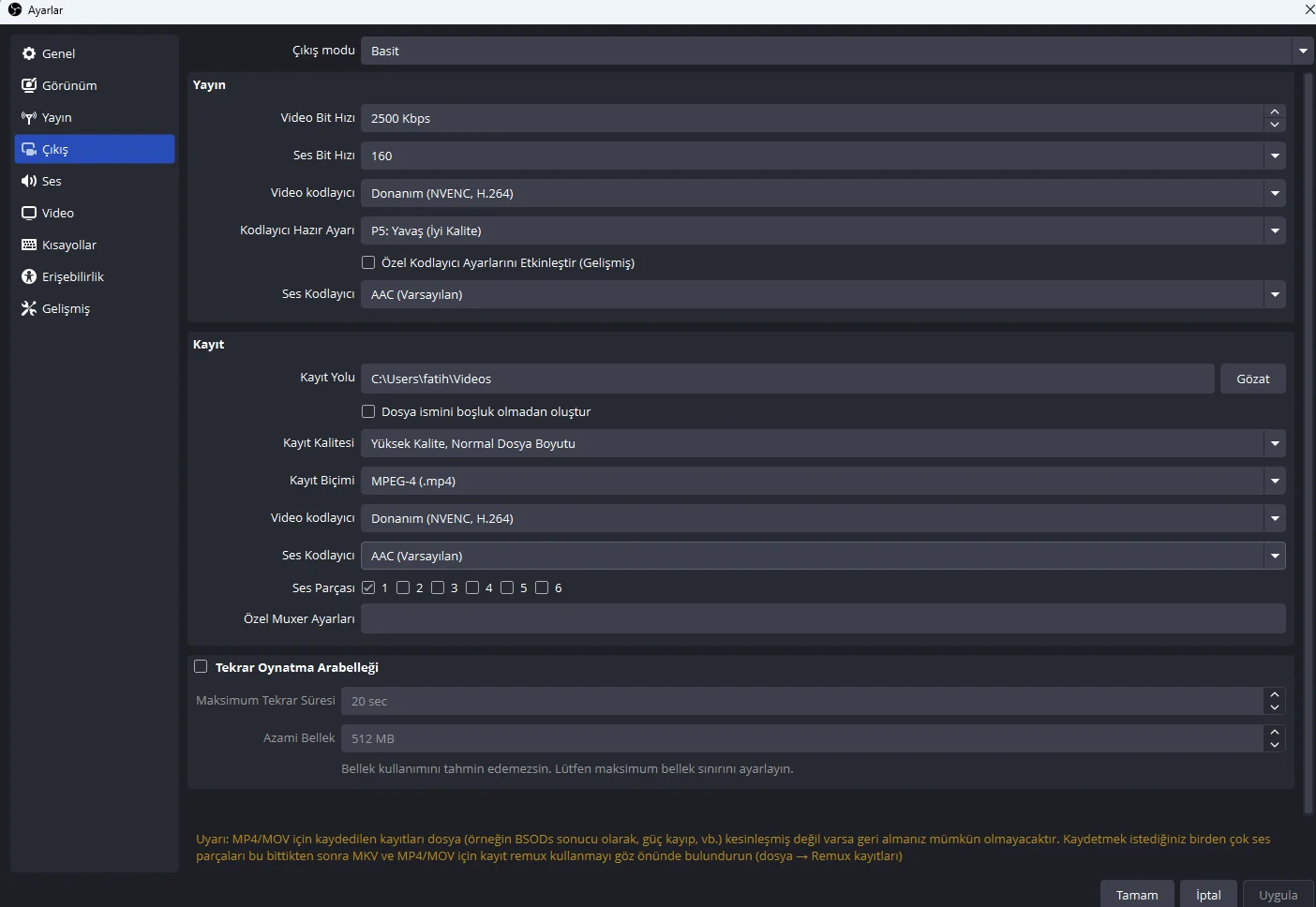
Task: Click the Kısayollar keyboard icon
Action: pos(29,245)
